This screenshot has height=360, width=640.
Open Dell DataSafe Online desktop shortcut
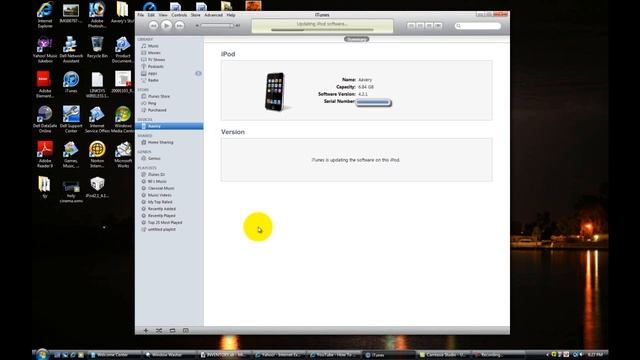[45, 120]
